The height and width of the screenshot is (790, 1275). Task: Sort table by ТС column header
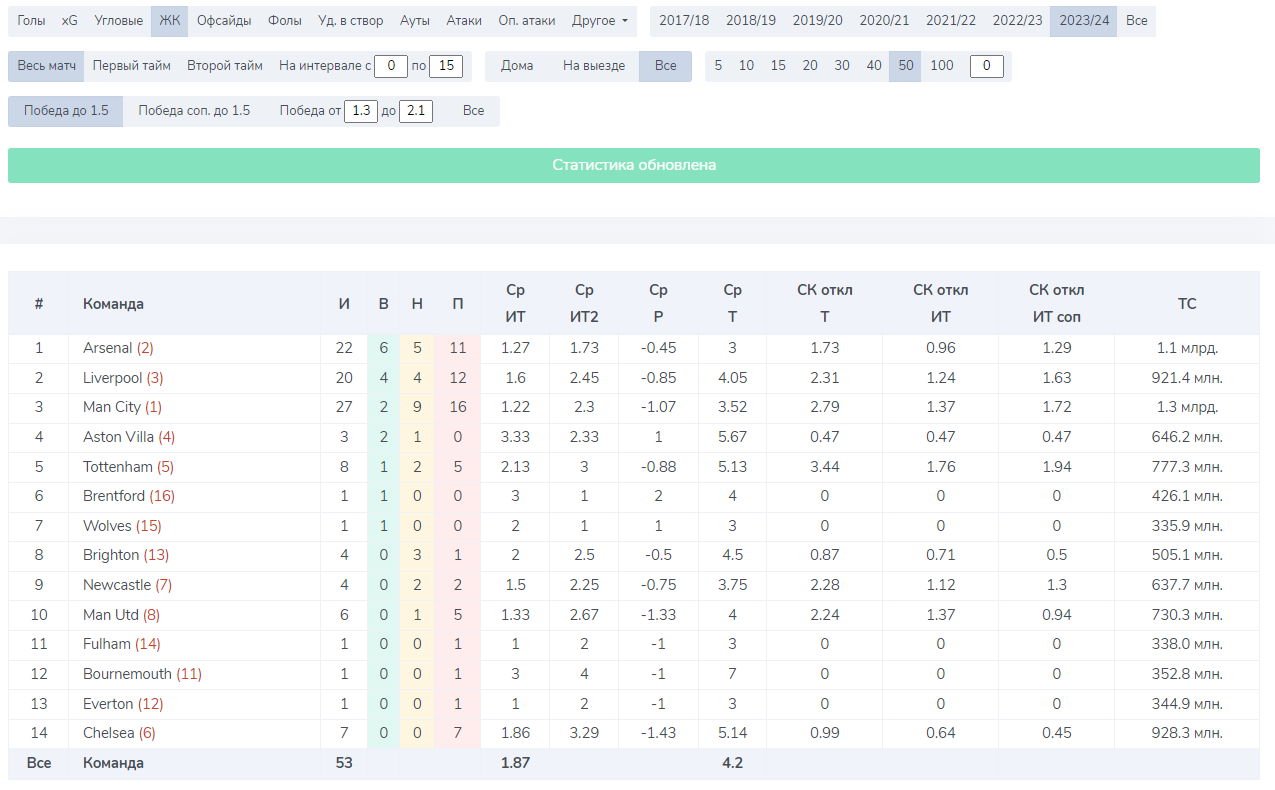pos(1186,304)
